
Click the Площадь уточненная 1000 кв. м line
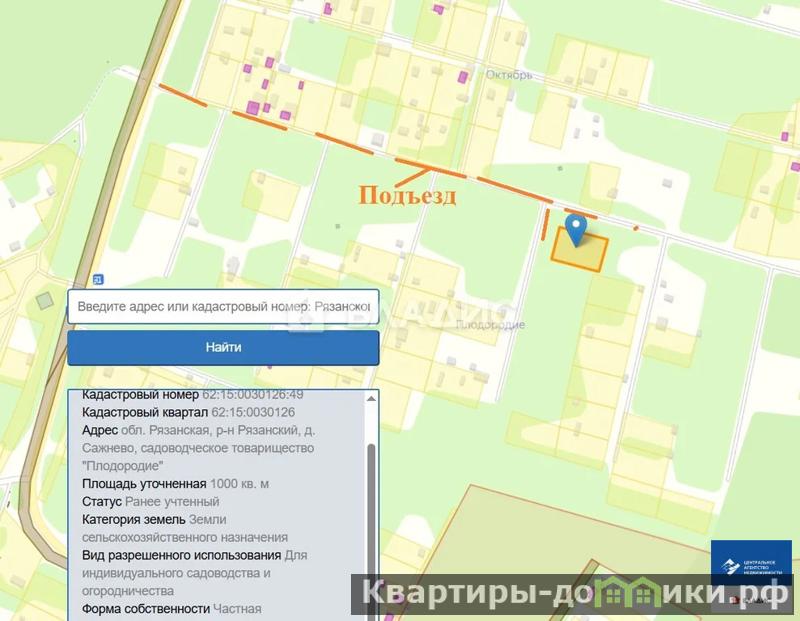click(175, 484)
